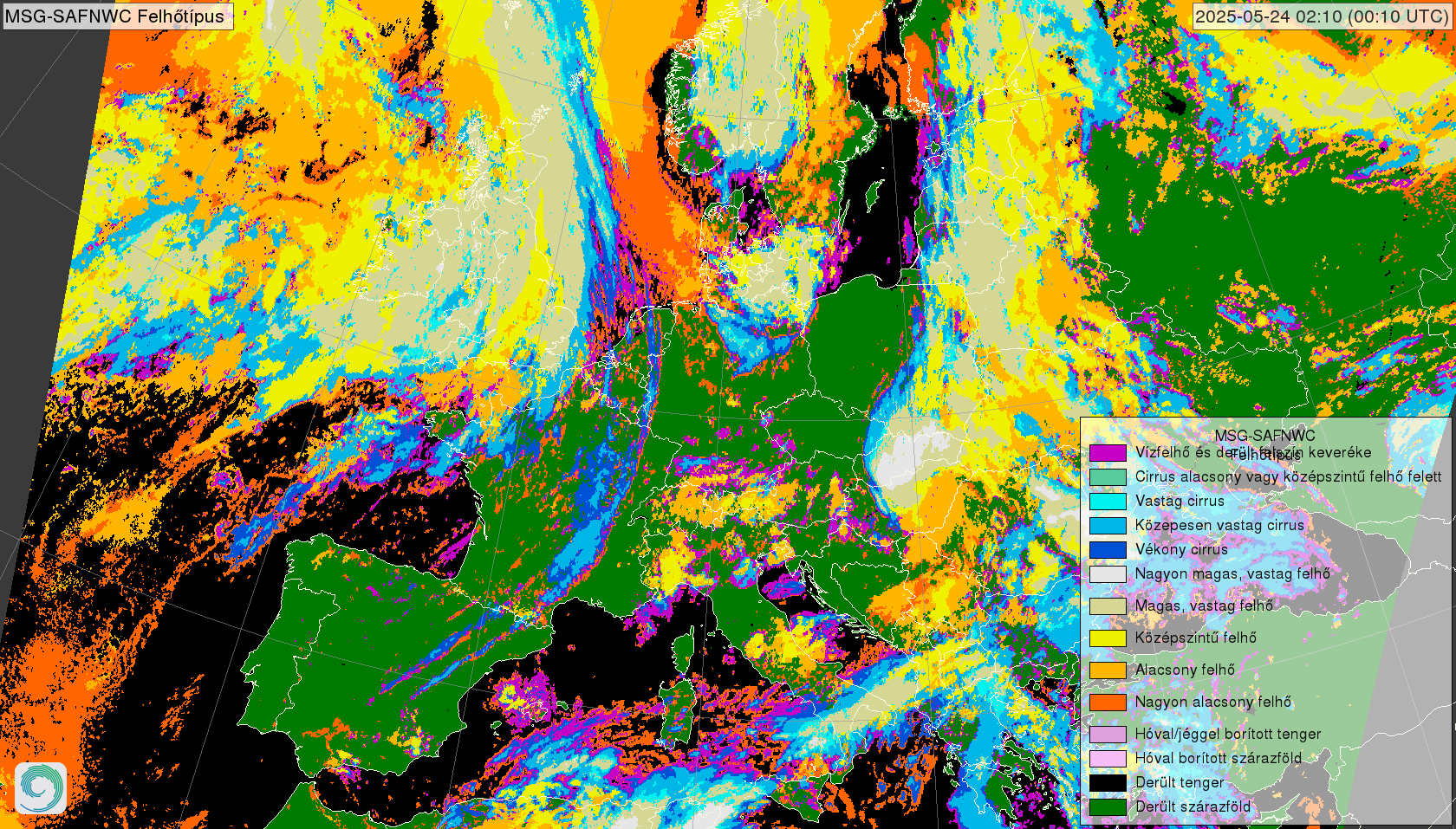Click the legend text 'Középszintű felhő'

[x=1196, y=638]
